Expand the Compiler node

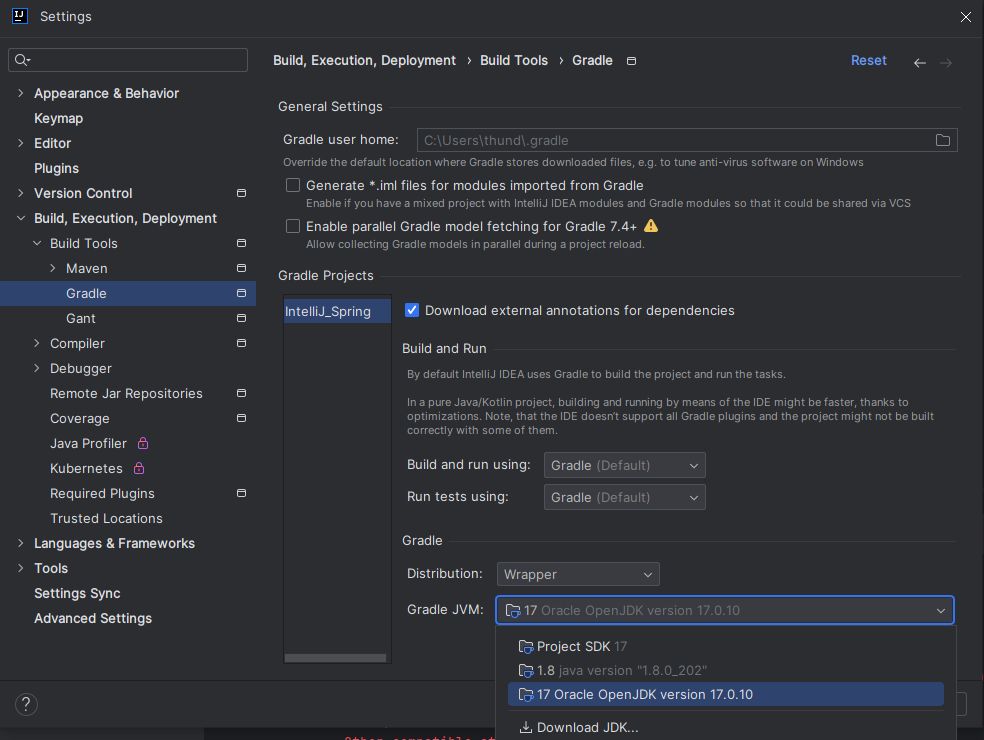[x=37, y=343]
